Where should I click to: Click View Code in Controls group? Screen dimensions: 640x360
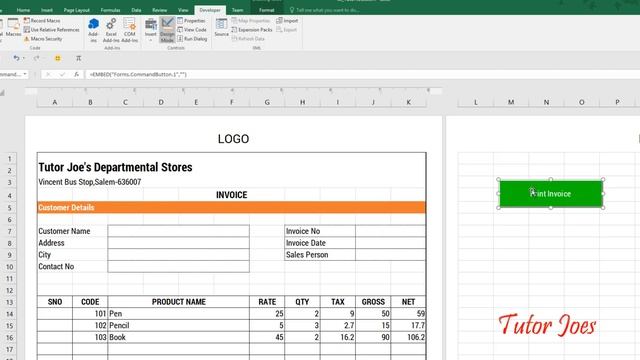click(192, 30)
